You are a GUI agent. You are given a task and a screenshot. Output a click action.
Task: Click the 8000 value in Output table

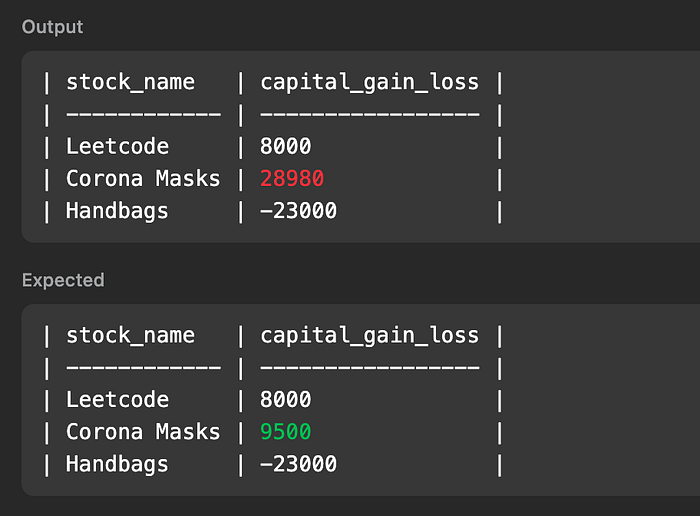point(285,146)
